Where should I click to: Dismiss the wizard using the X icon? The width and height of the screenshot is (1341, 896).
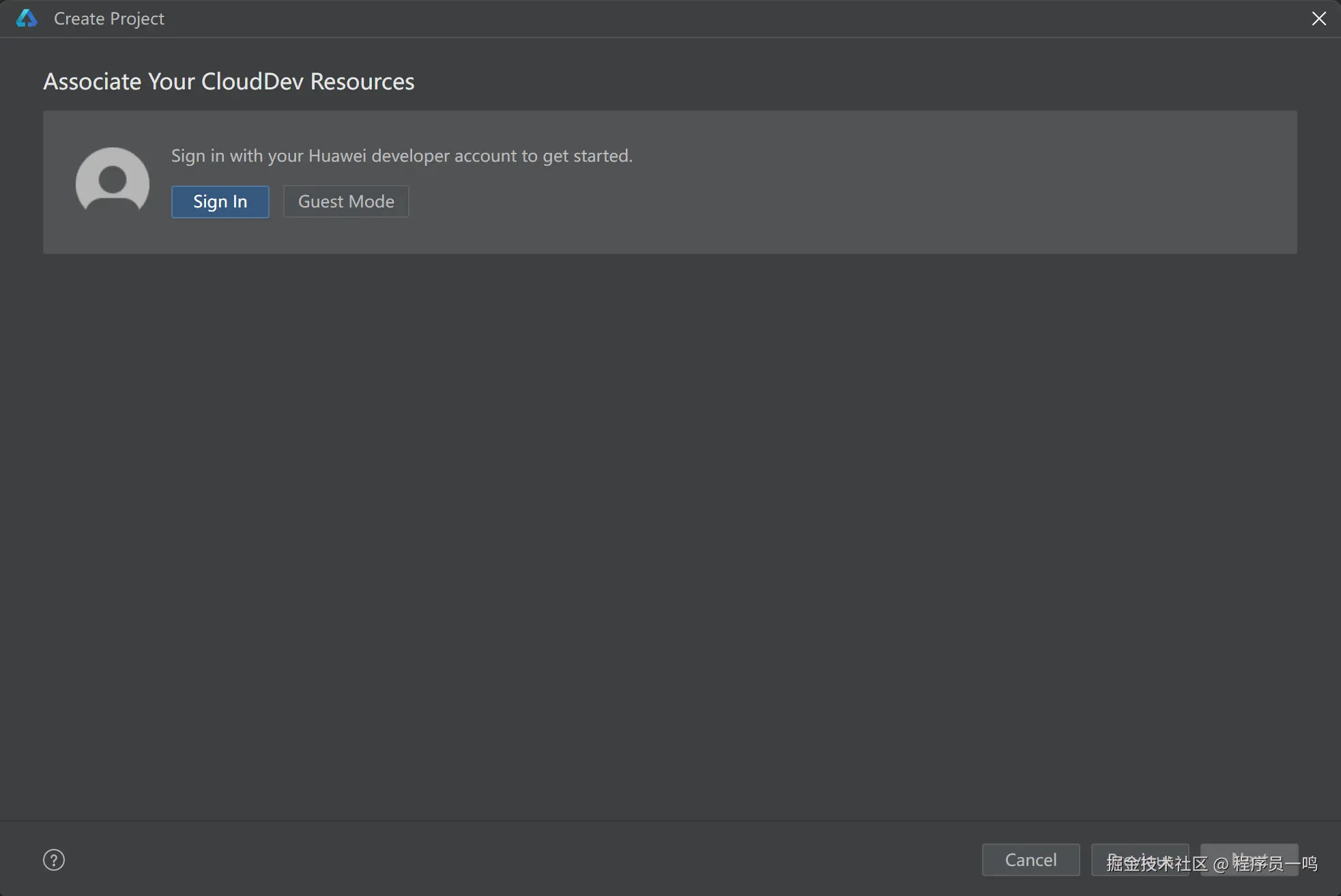point(1318,18)
